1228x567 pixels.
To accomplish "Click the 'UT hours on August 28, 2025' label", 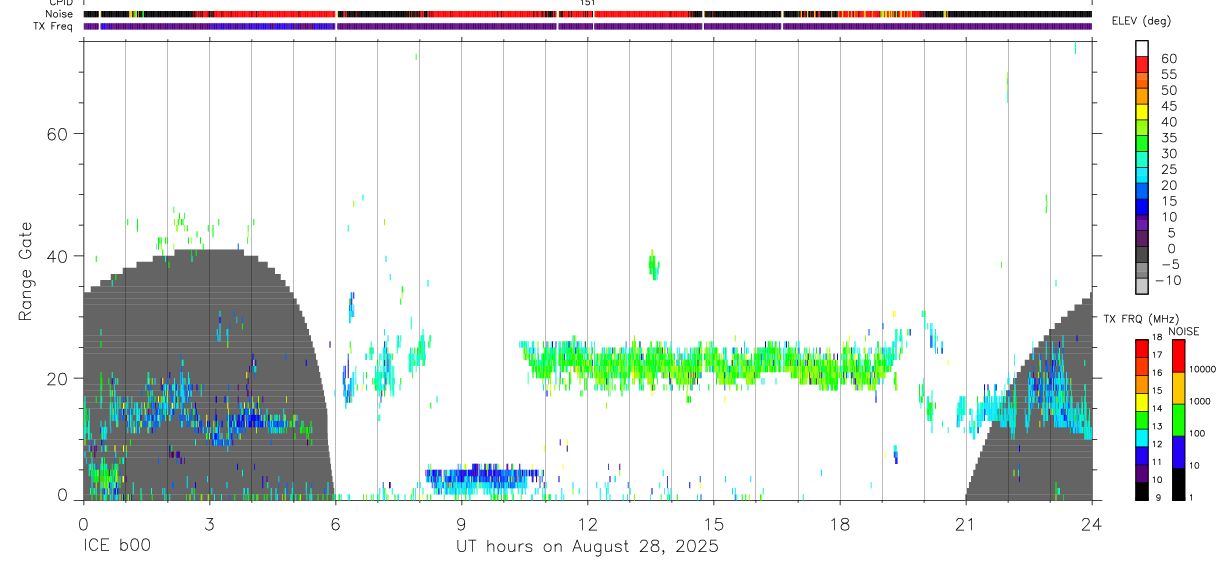I will pyautogui.click(x=587, y=547).
